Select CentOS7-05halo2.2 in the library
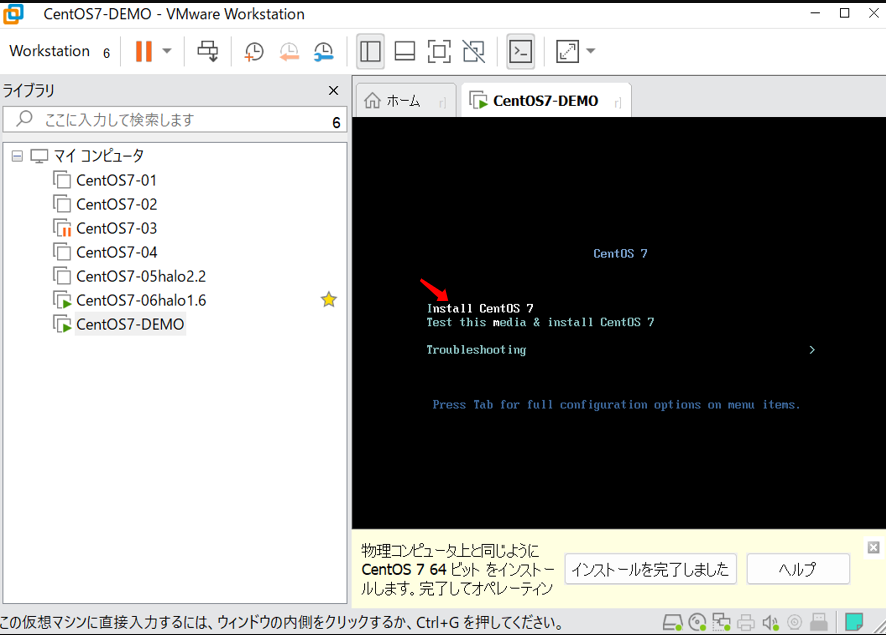Screen dimensions: 886x635 tap(141, 276)
